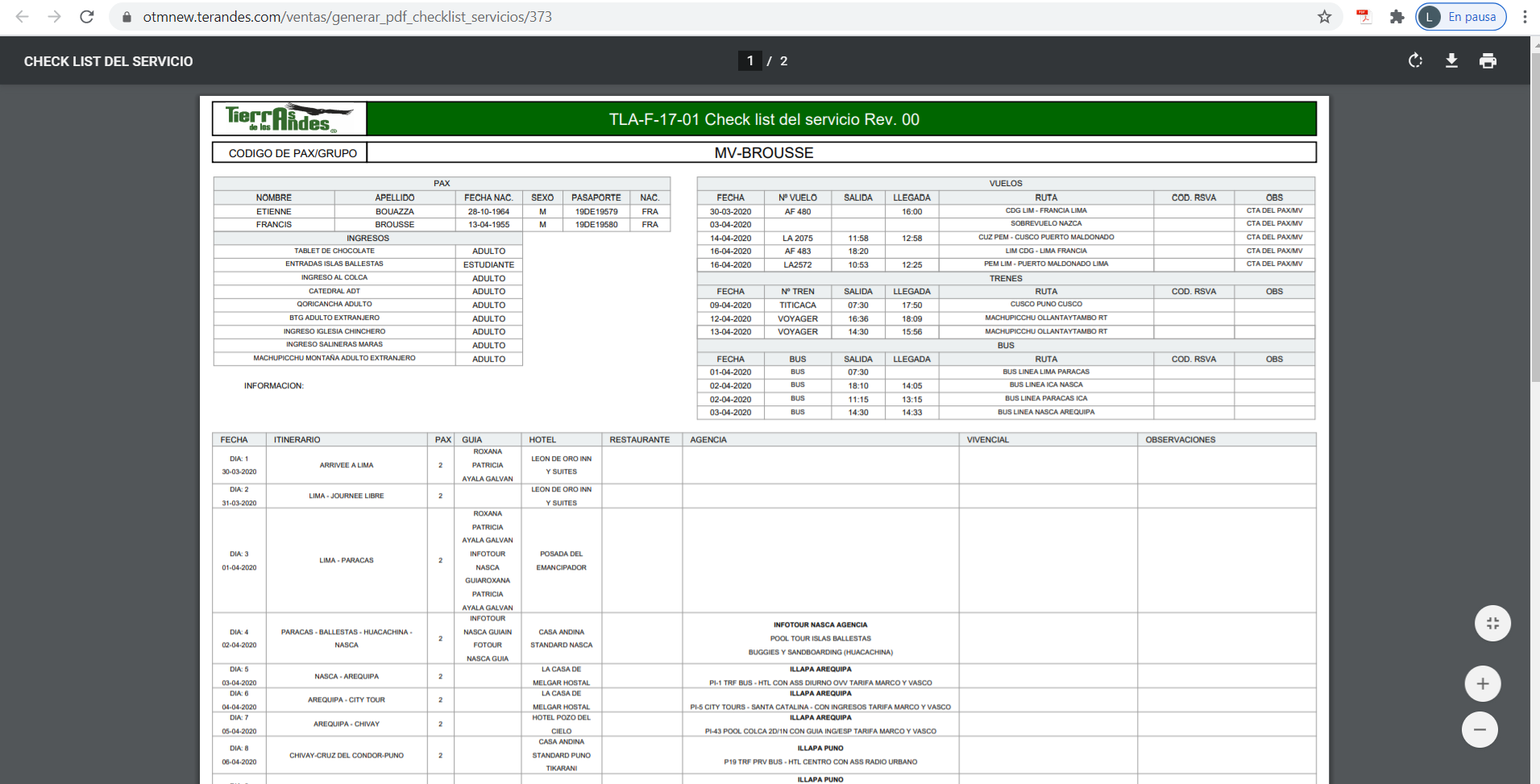Zoom in with the plus button
Screen dimensions: 1540x784
click(1482, 684)
